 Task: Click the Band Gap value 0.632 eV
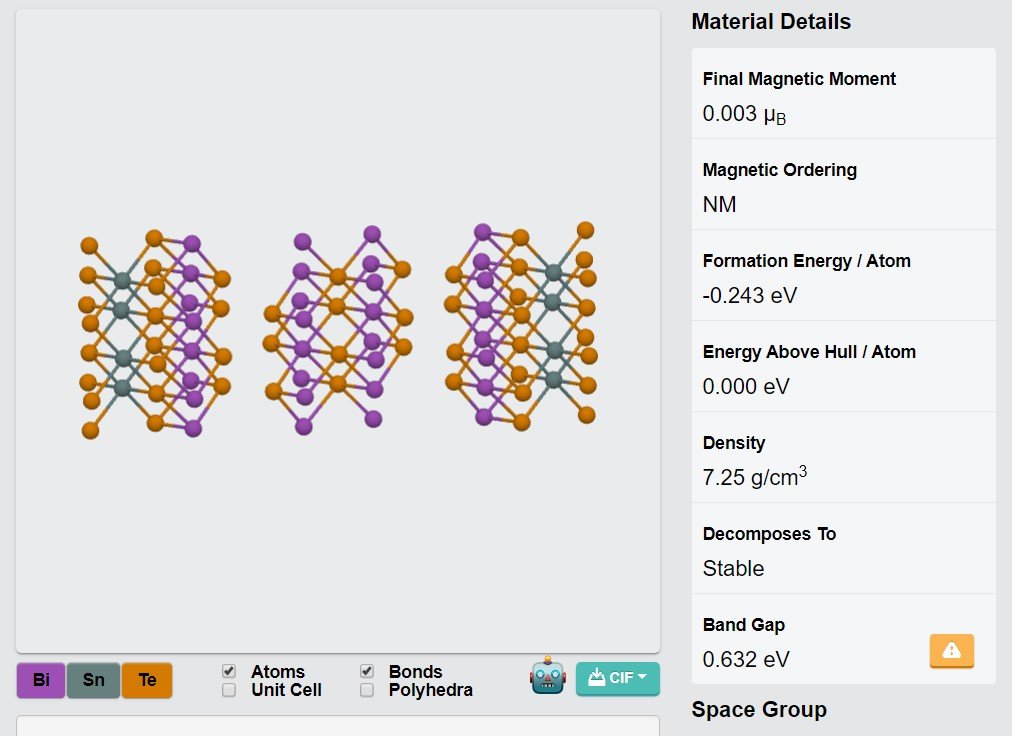pyautogui.click(x=745, y=659)
